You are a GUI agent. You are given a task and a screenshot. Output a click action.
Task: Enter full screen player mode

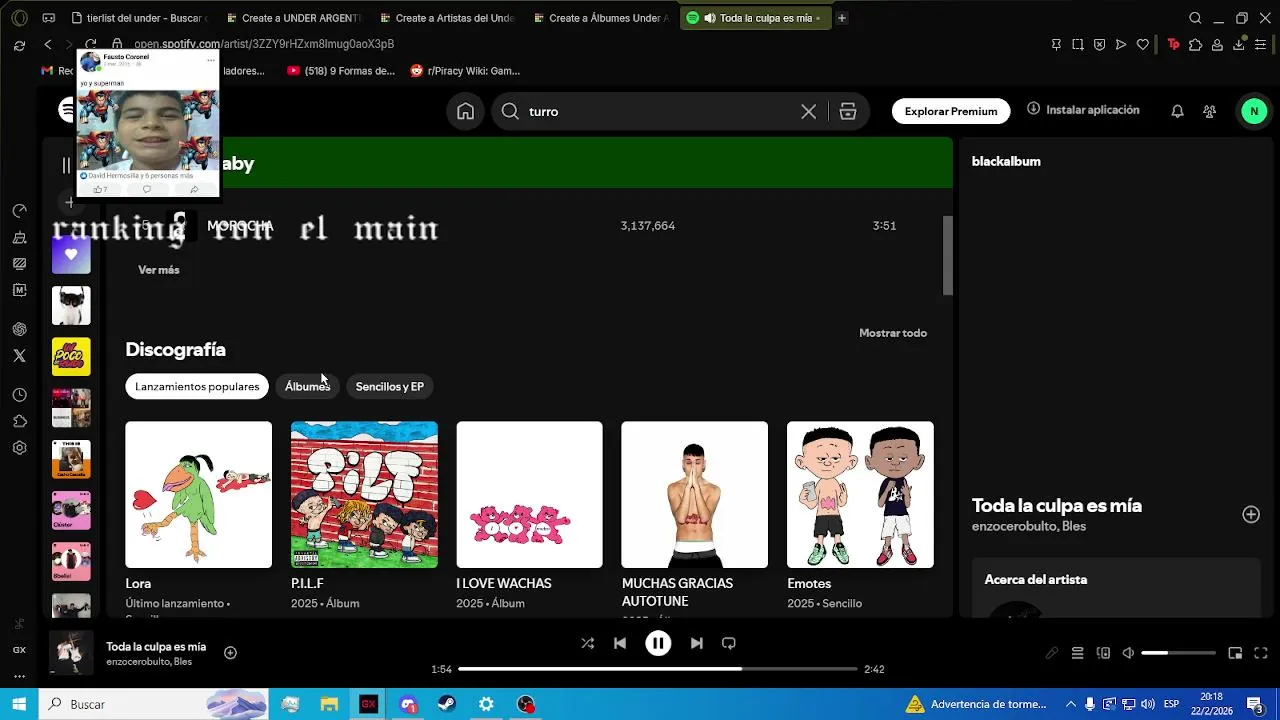(x=1261, y=653)
